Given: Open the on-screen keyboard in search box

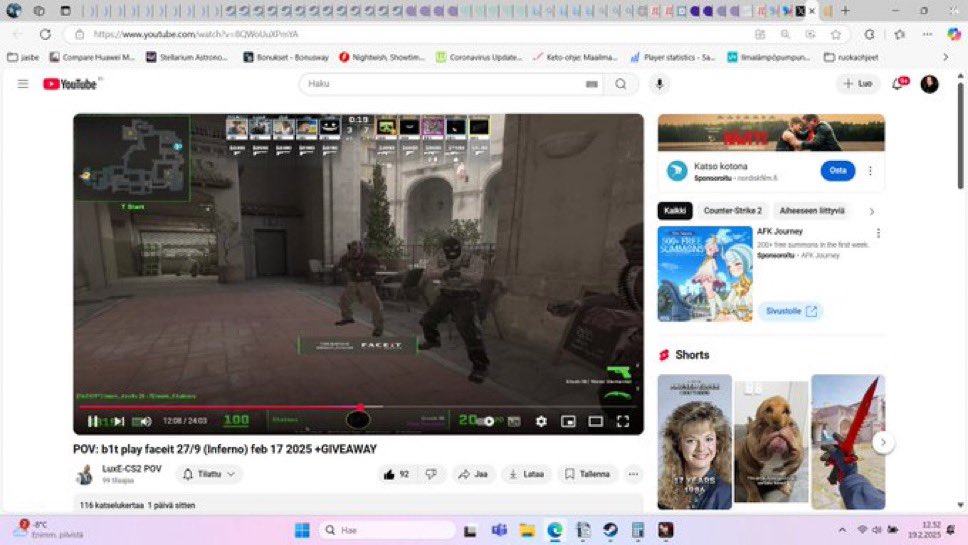Looking at the screenshot, I should click(591, 84).
